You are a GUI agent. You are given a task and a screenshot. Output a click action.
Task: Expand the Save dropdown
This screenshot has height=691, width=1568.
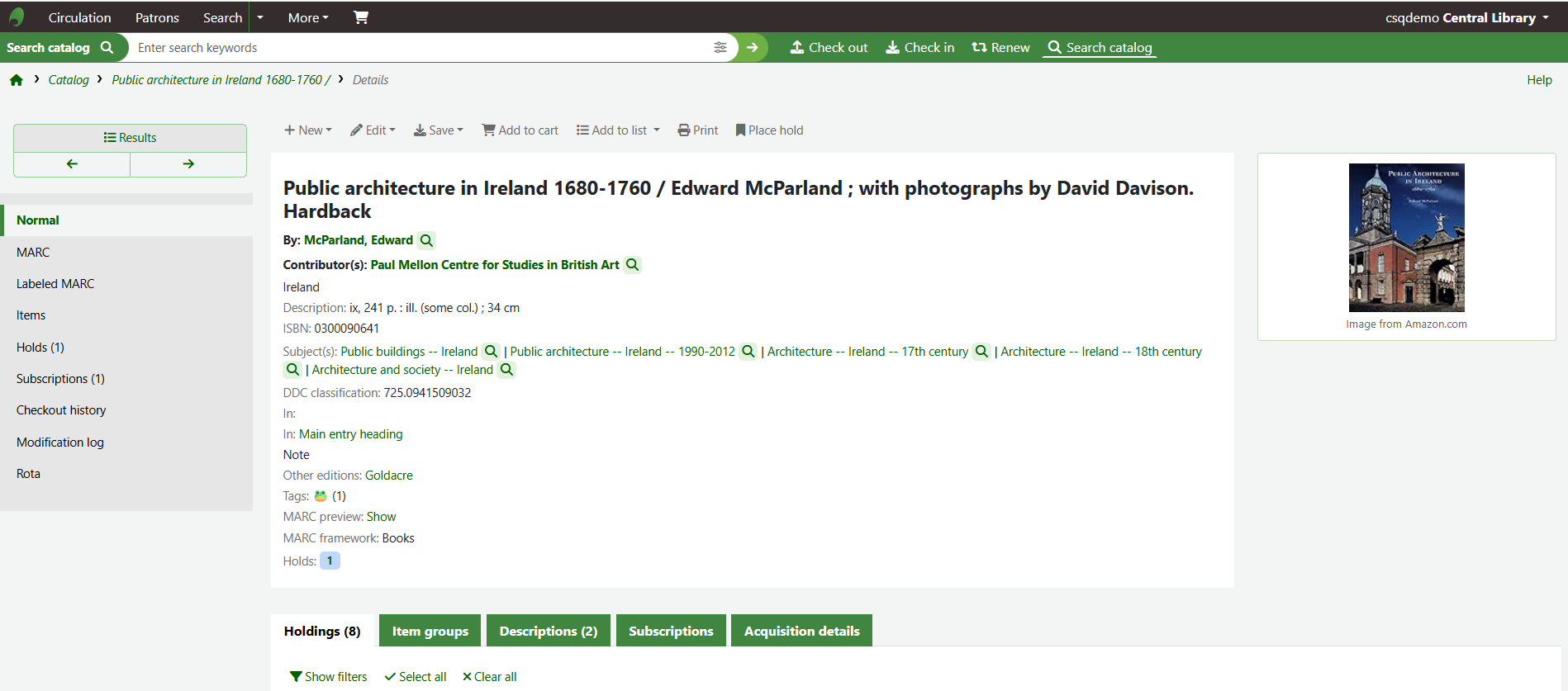pos(439,130)
